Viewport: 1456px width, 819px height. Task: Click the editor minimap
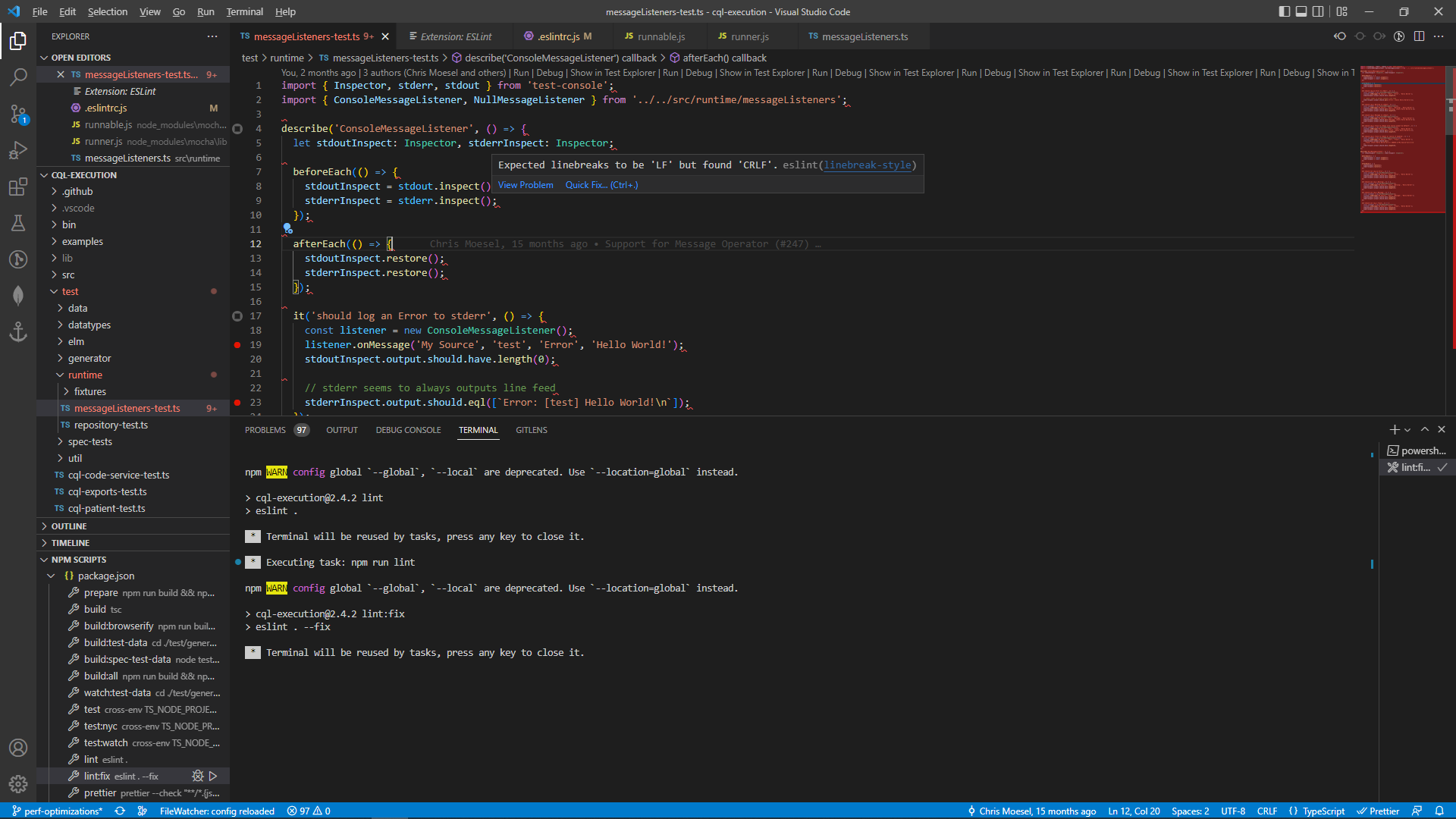1402,140
